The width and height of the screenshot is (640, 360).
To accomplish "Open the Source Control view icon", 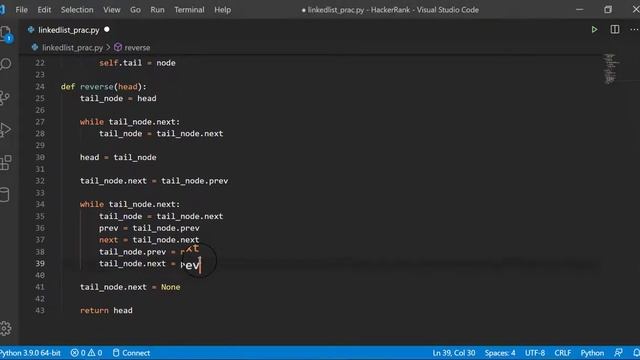I will (5, 98).
